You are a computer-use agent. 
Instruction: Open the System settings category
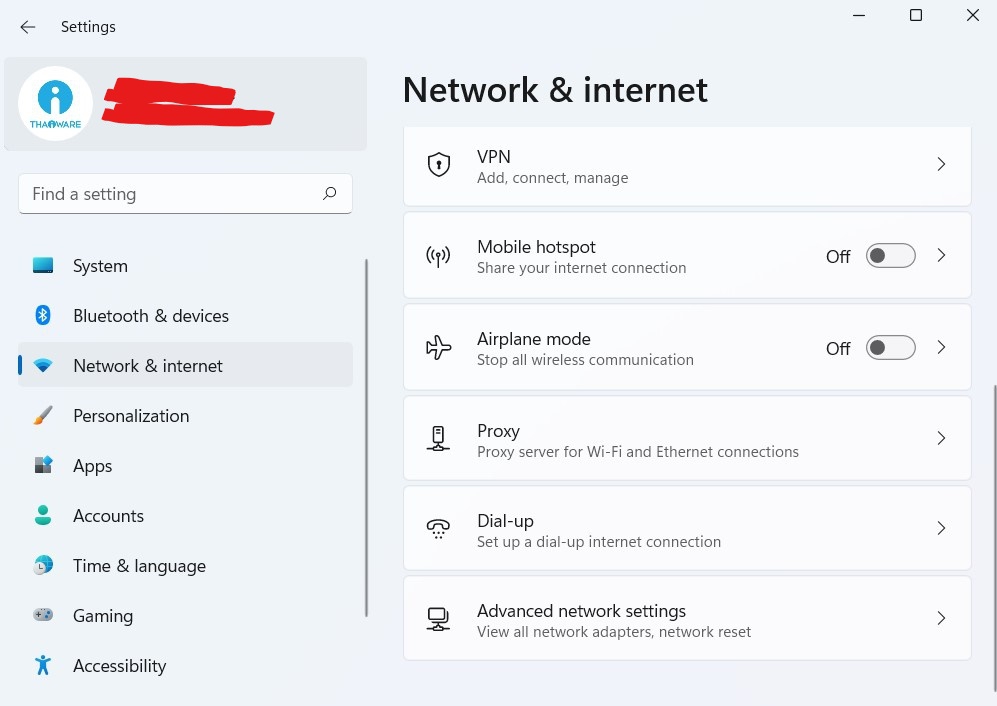(100, 266)
